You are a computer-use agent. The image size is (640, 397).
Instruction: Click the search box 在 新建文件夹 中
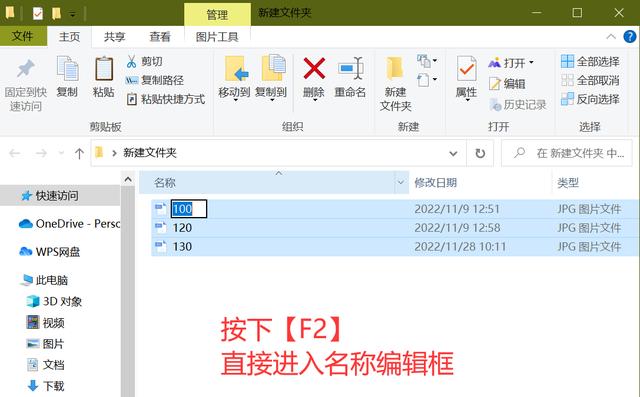(x=567, y=153)
